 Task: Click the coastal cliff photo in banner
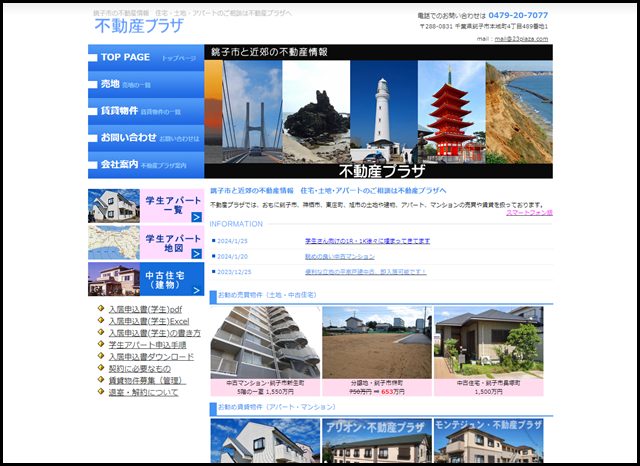[519, 112]
